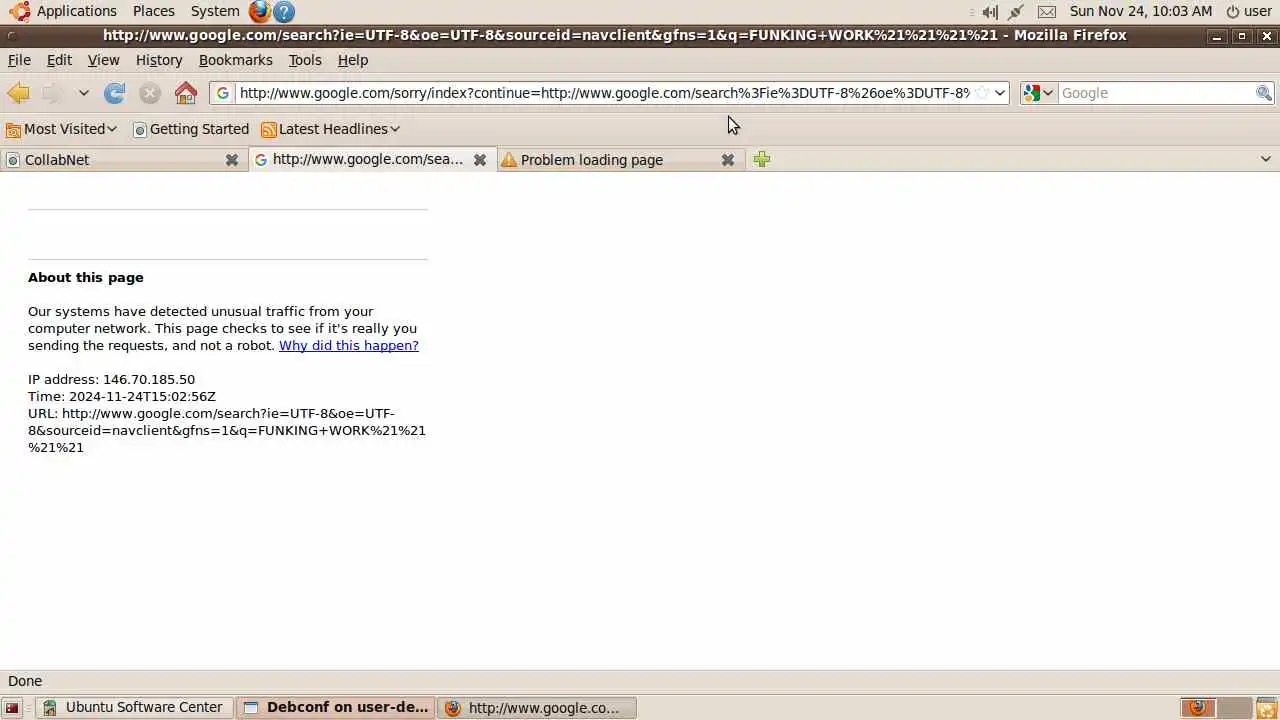Open the Getting Started bookmark
This screenshot has width=1280, height=720.
tap(191, 129)
